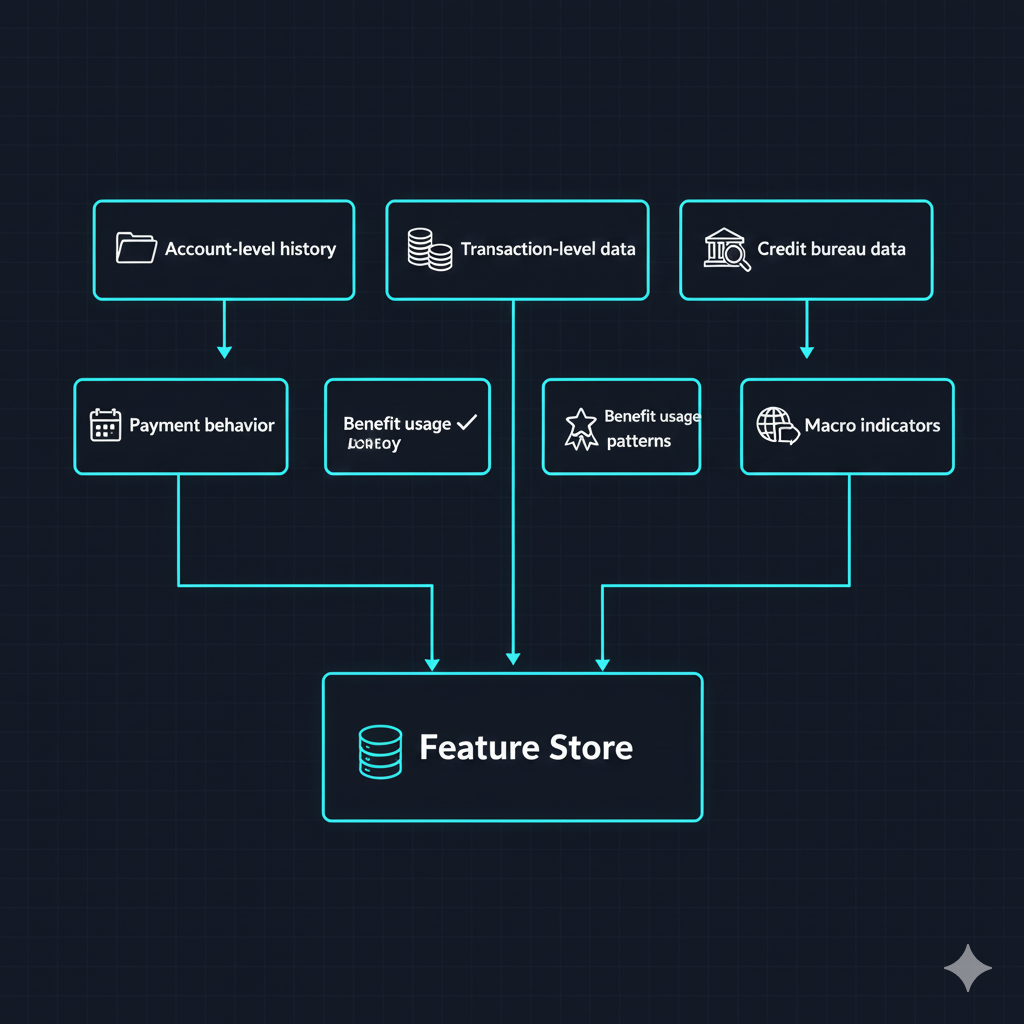Click the database icon inside Feature Store
The height and width of the screenshot is (1024, 1024).
(x=378, y=753)
